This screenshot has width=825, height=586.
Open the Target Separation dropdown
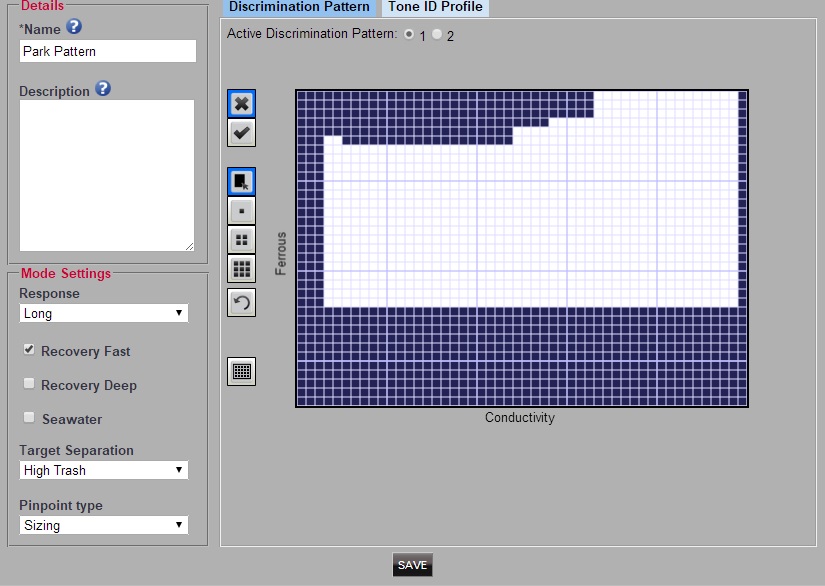tap(104, 470)
